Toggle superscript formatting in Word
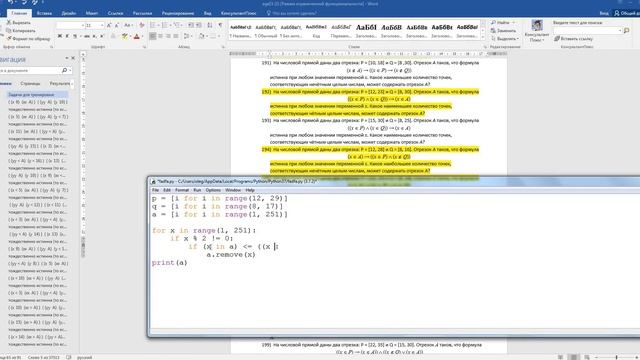This screenshot has height=360, width=640. (101, 36)
